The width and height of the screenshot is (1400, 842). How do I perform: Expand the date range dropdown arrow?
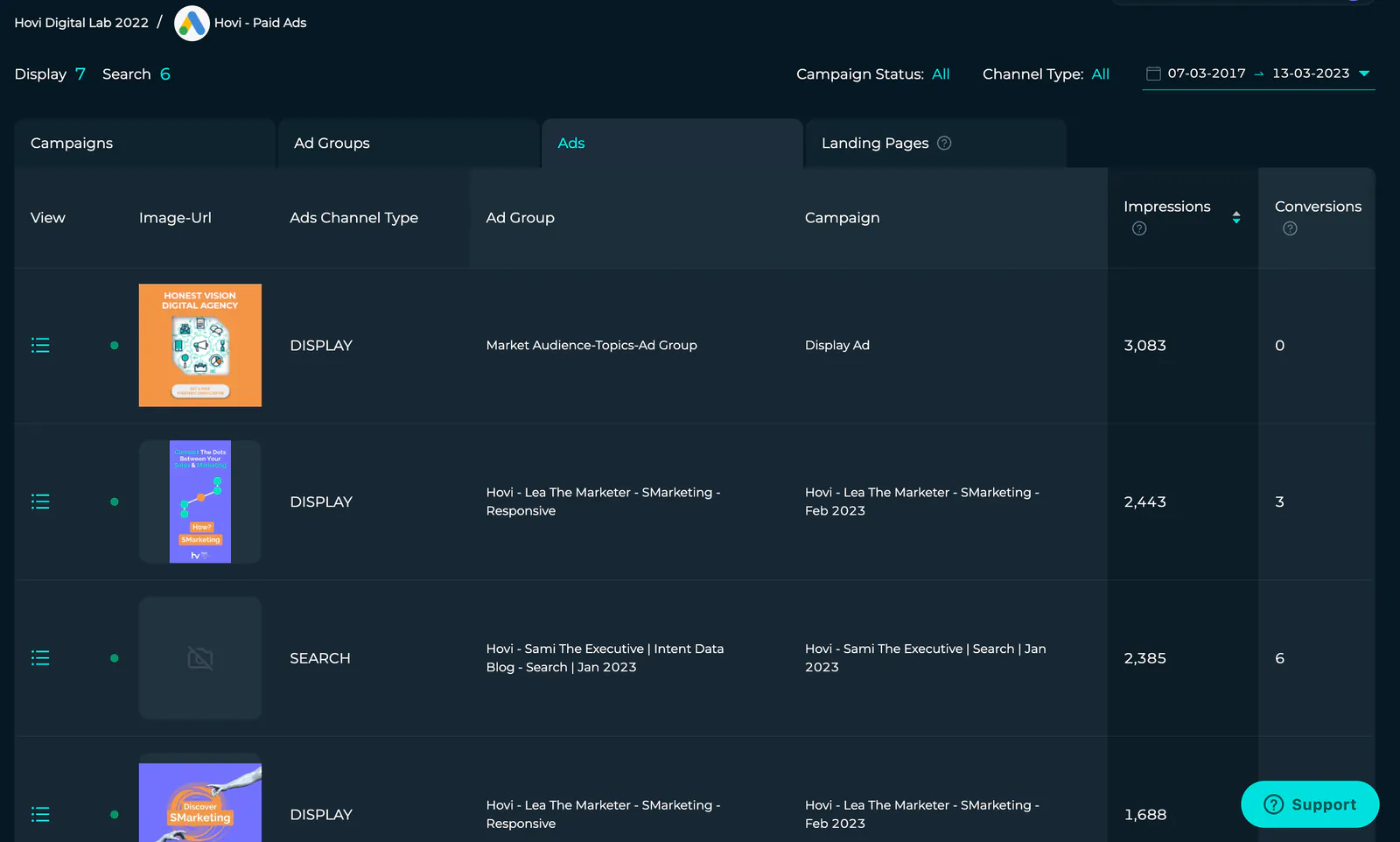[1364, 74]
